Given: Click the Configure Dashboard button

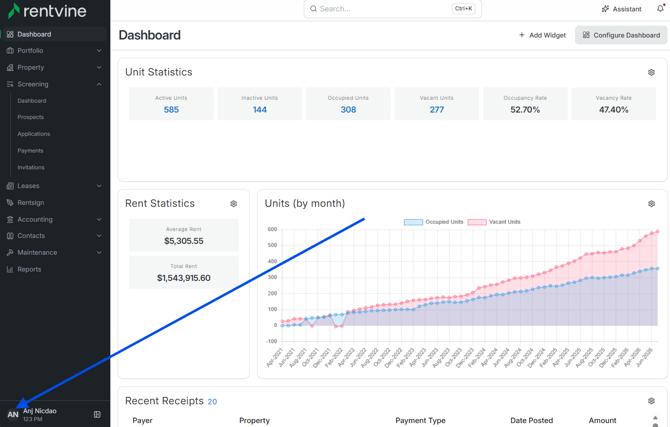Looking at the screenshot, I should pos(621,35).
